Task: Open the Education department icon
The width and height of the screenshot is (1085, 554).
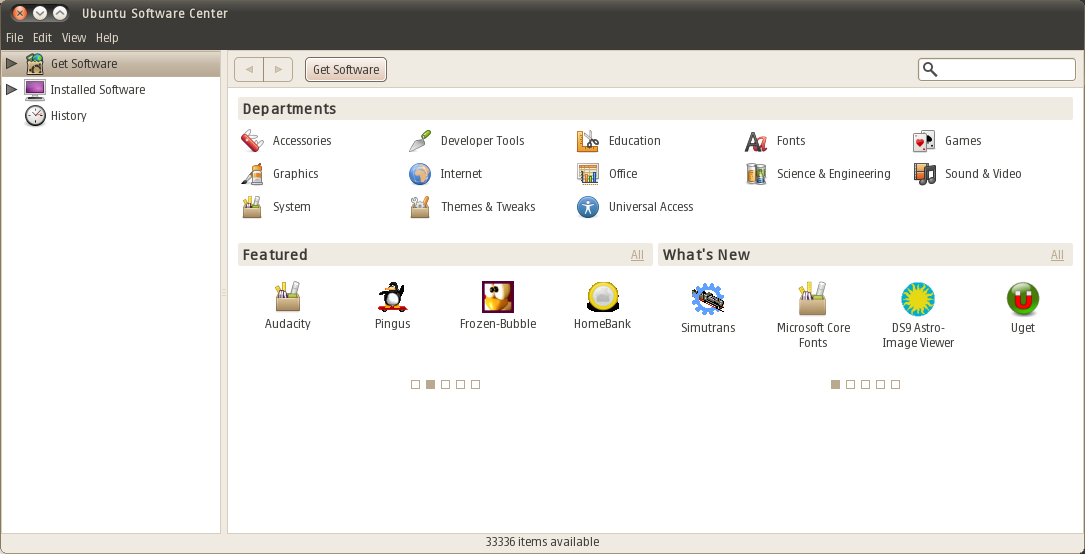Action: [x=587, y=140]
